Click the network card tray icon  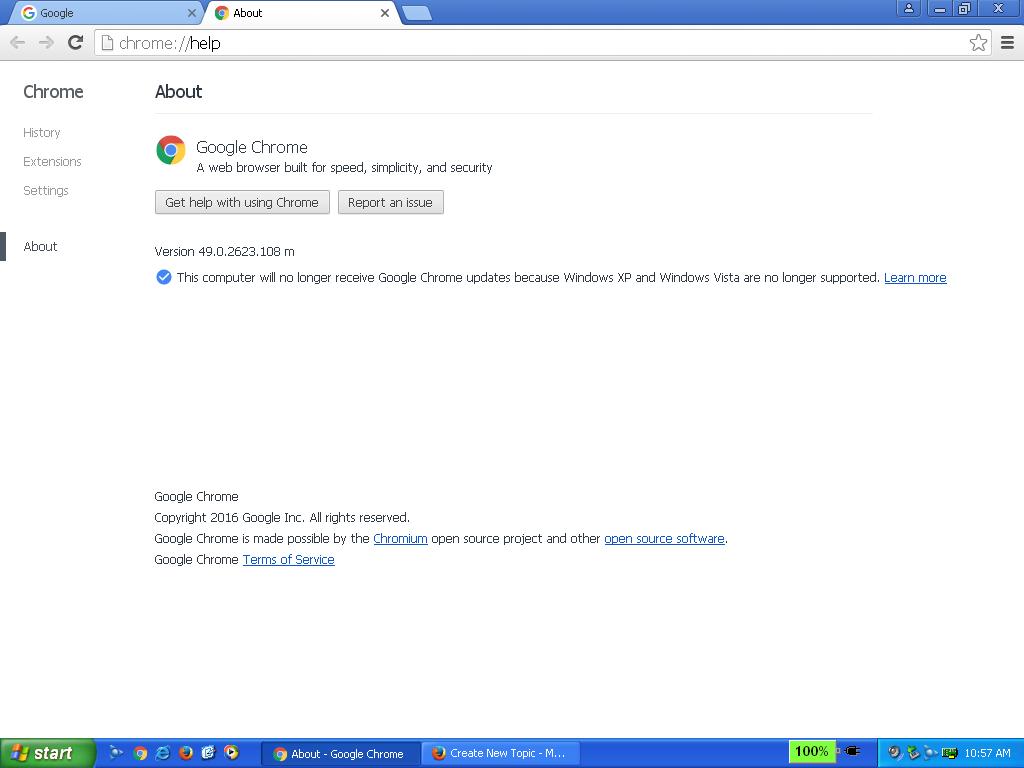(950, 753)
